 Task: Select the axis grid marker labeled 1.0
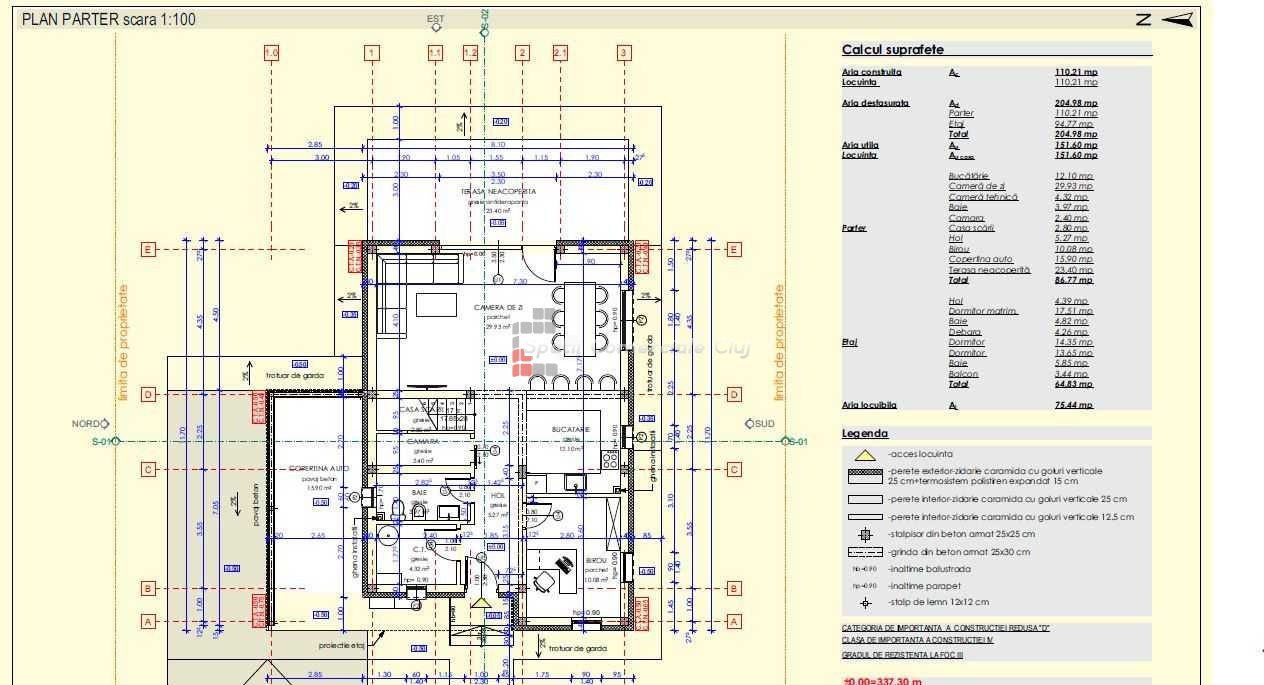coord(271,53)
